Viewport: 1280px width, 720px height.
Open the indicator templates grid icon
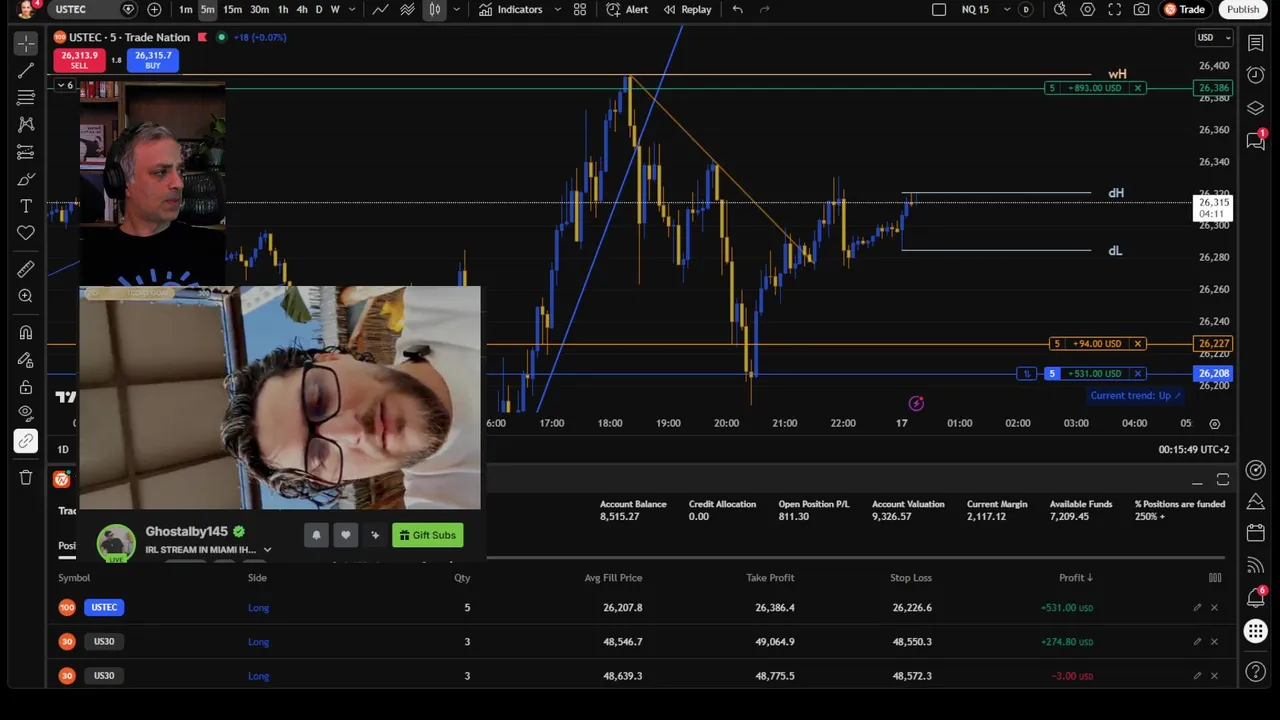580,9
